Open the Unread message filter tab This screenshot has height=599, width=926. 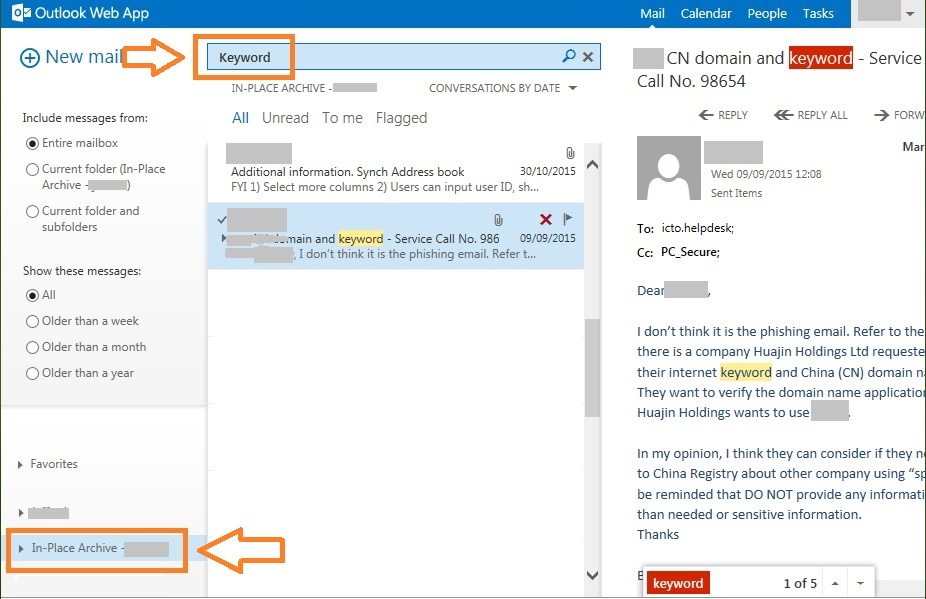click(x=285, y=117)
